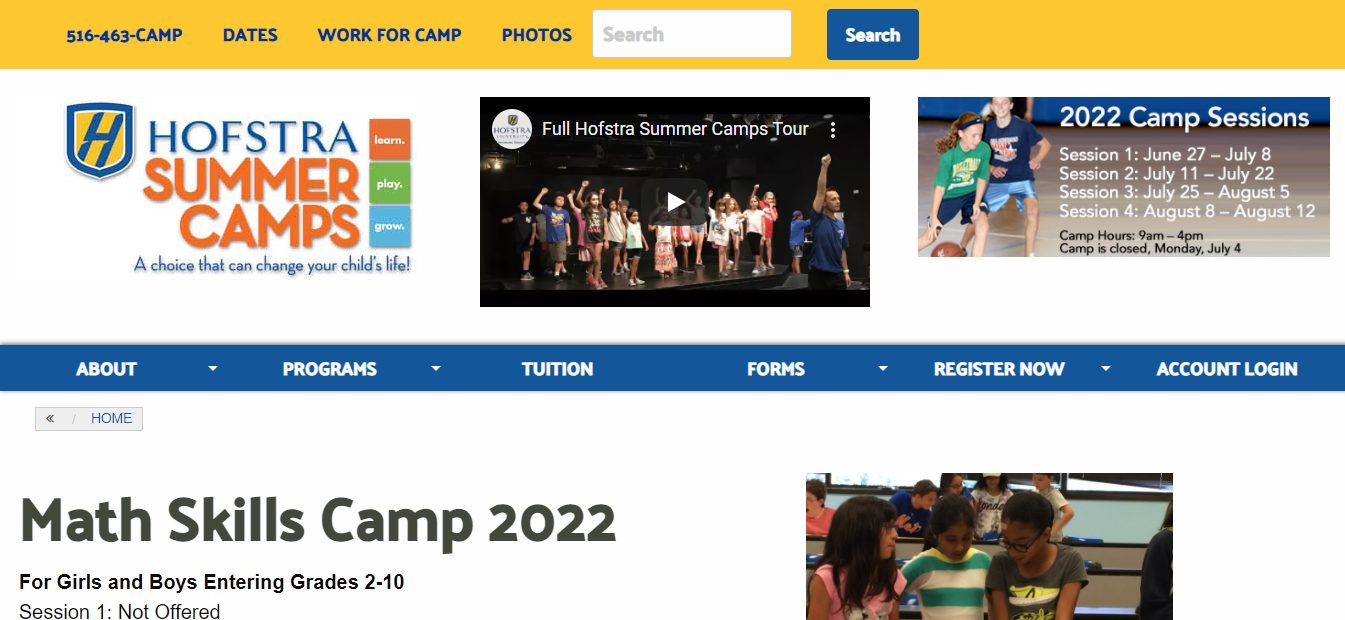Open the WORK FOR CAMP link

pyautogui.click(x=389, y=35)
